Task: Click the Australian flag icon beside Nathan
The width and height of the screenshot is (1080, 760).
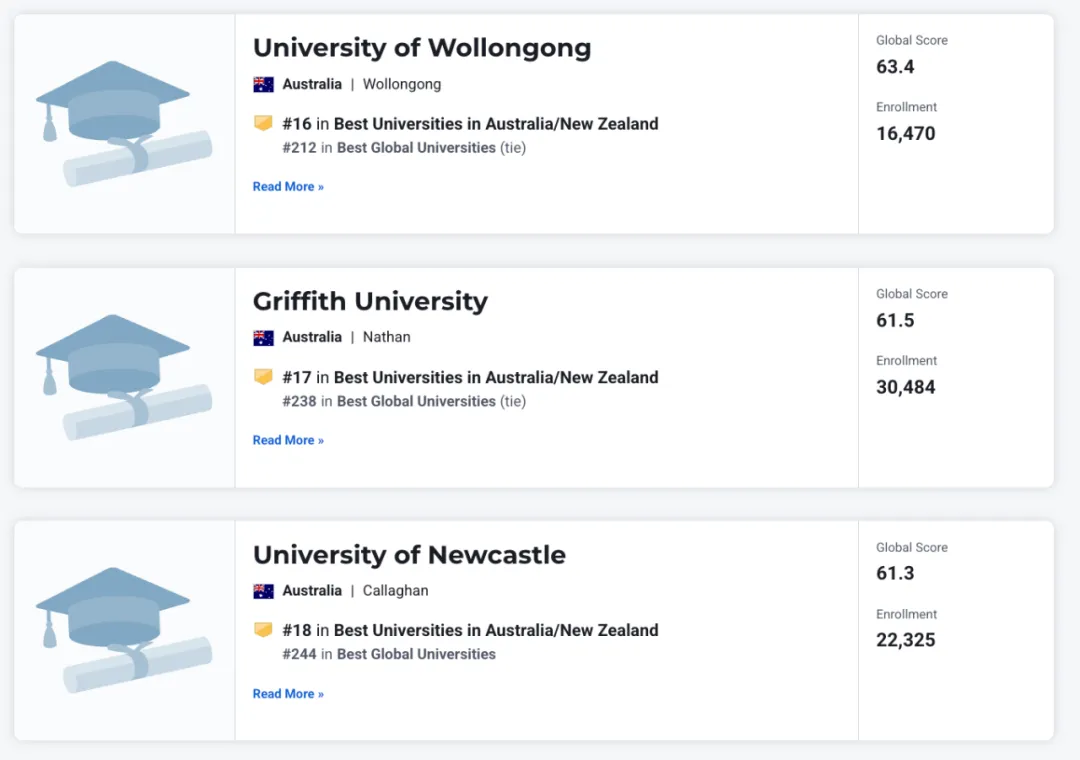Action: [x=263, y=338]
